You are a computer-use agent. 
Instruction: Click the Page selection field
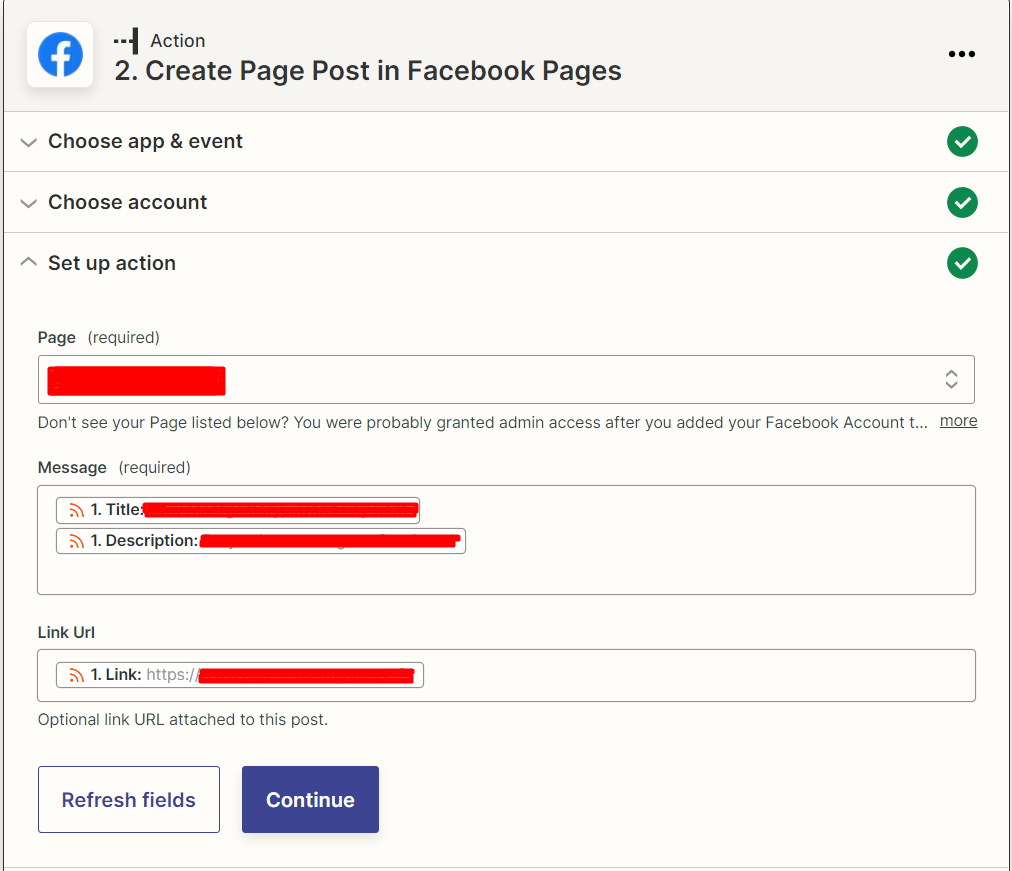tap(506, 379)
